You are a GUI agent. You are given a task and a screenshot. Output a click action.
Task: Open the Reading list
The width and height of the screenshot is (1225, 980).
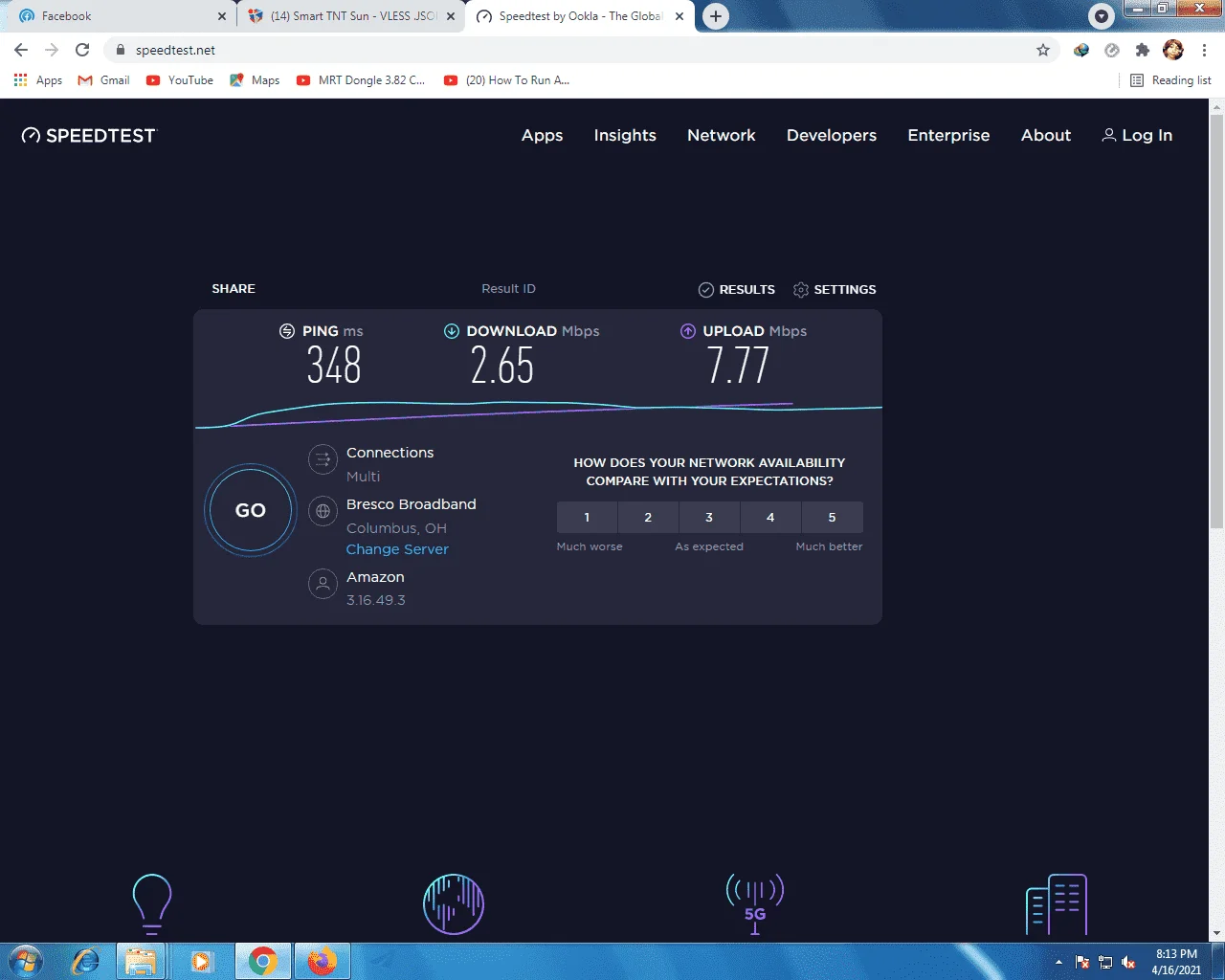coord(1170,80)
